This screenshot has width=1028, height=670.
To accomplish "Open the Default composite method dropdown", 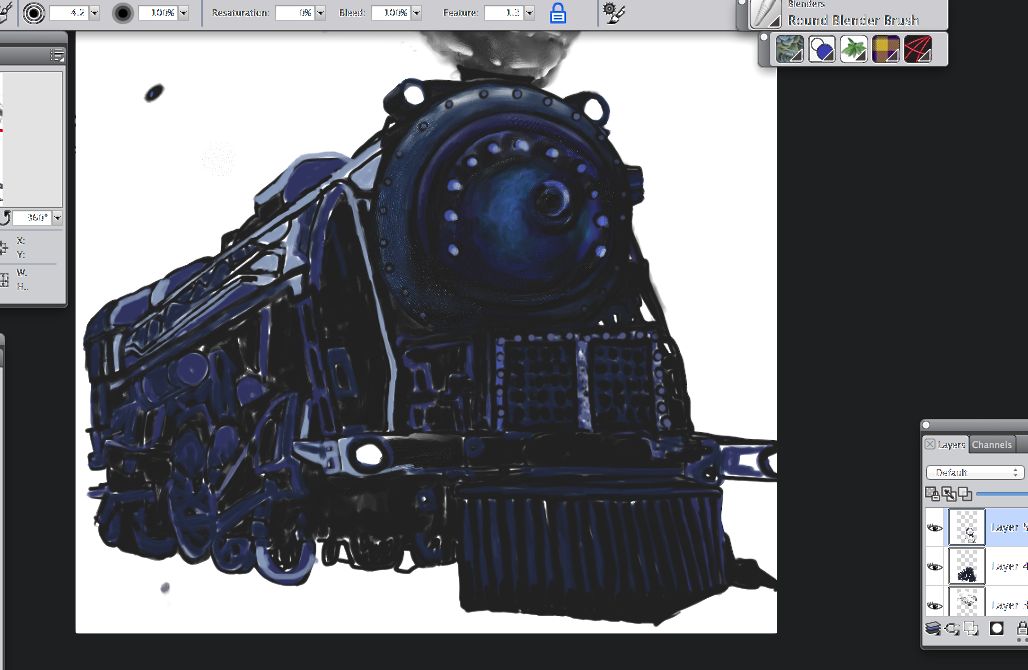I will pos(975,472).
